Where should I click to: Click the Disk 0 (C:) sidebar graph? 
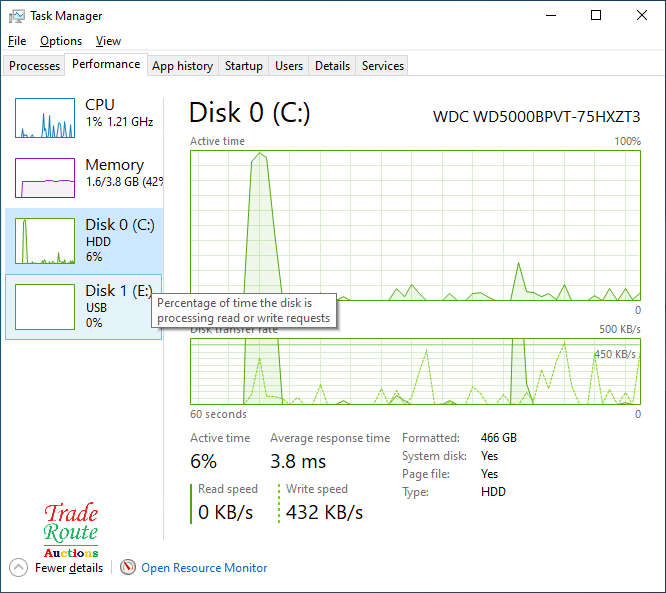pyautogui.click(x=45, y=241)
